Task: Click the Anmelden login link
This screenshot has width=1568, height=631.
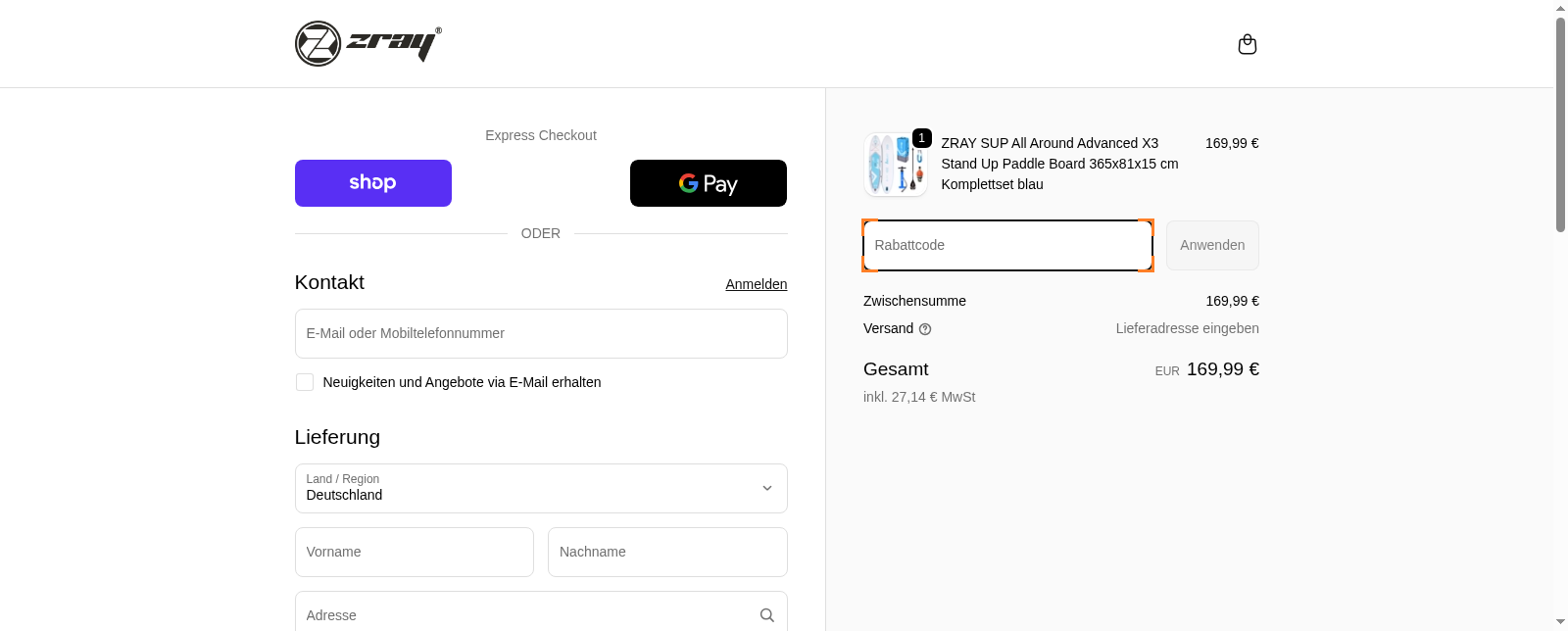Action: (757, 284)
